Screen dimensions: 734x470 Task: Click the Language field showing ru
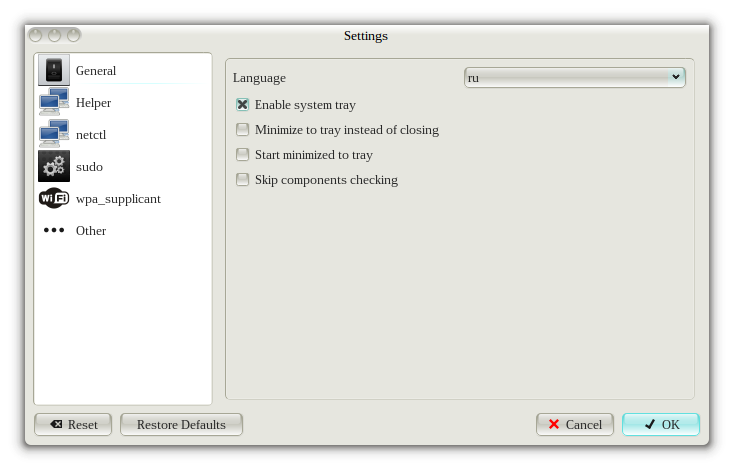[x=565, y=78]
